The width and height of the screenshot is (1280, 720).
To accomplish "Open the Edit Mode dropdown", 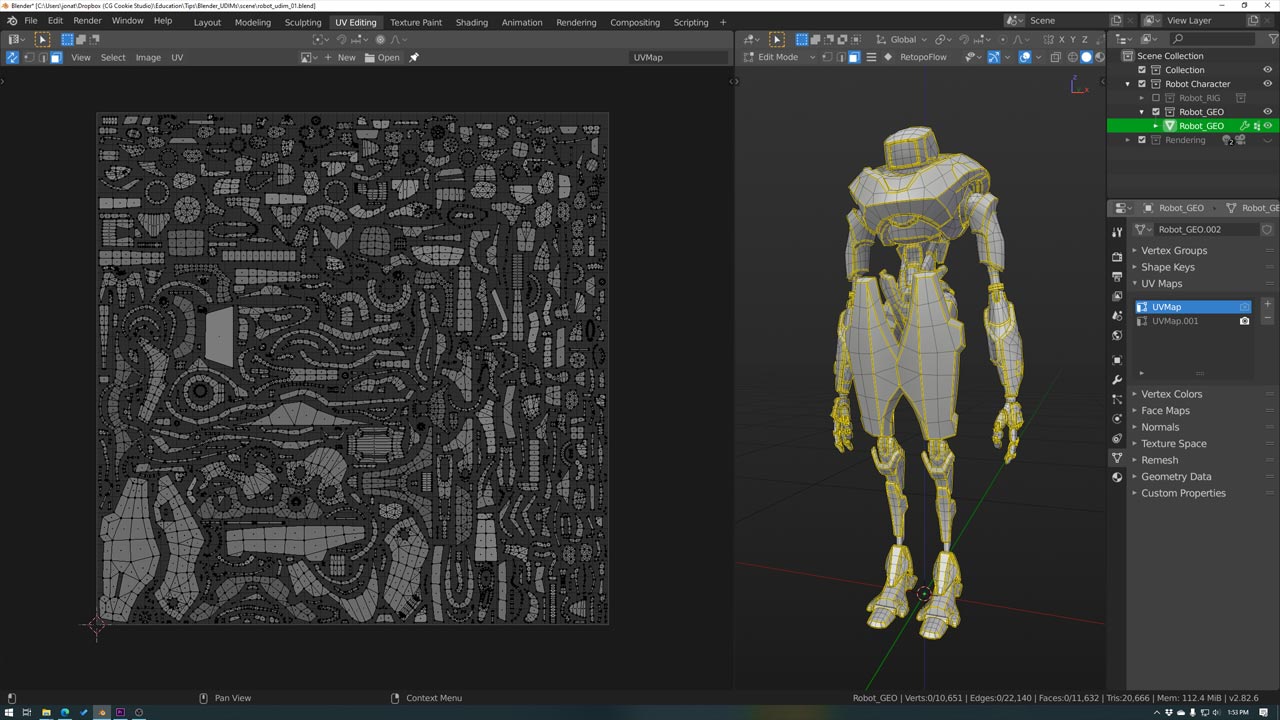I will [778, 57].
